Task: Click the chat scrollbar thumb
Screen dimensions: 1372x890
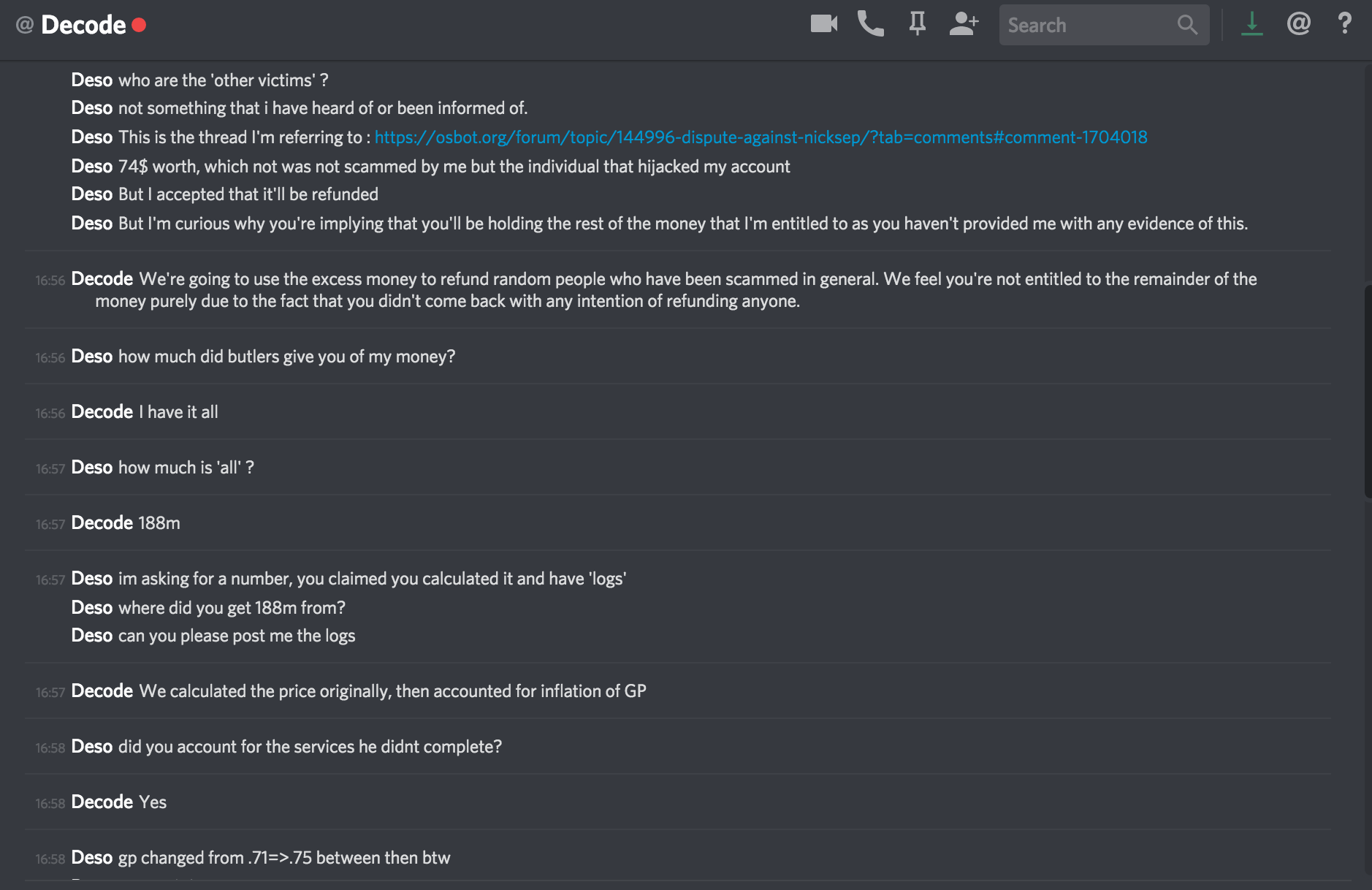Action: [x=1367, y=391]
